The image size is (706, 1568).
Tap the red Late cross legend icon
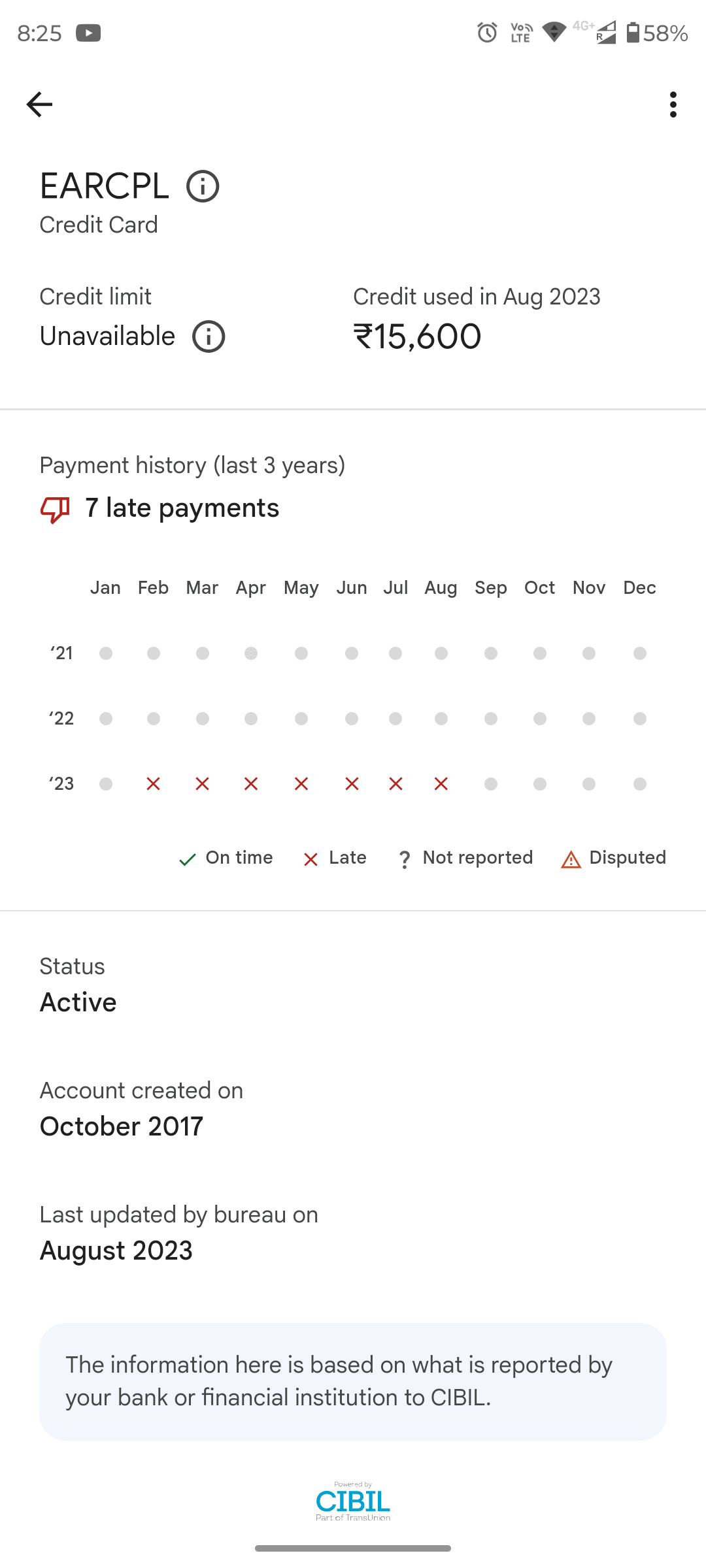coord(311,860)
